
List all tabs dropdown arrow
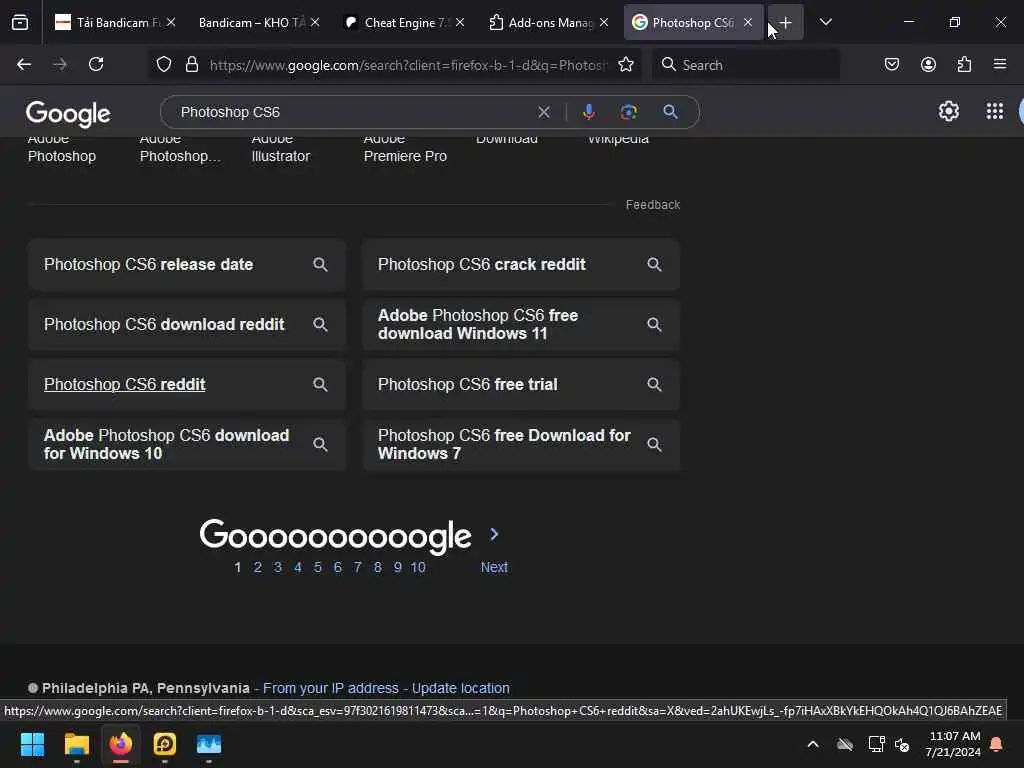tap(825, 22)
